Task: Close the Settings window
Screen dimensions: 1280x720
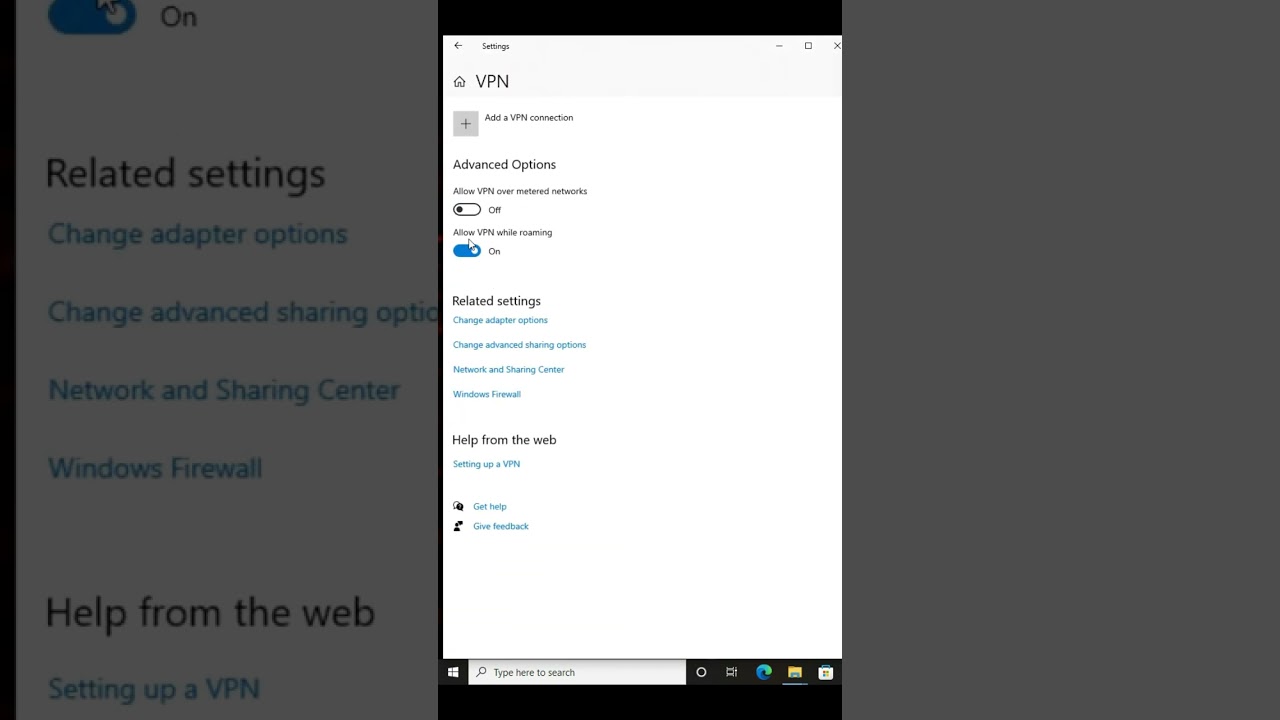Action: 836,46
